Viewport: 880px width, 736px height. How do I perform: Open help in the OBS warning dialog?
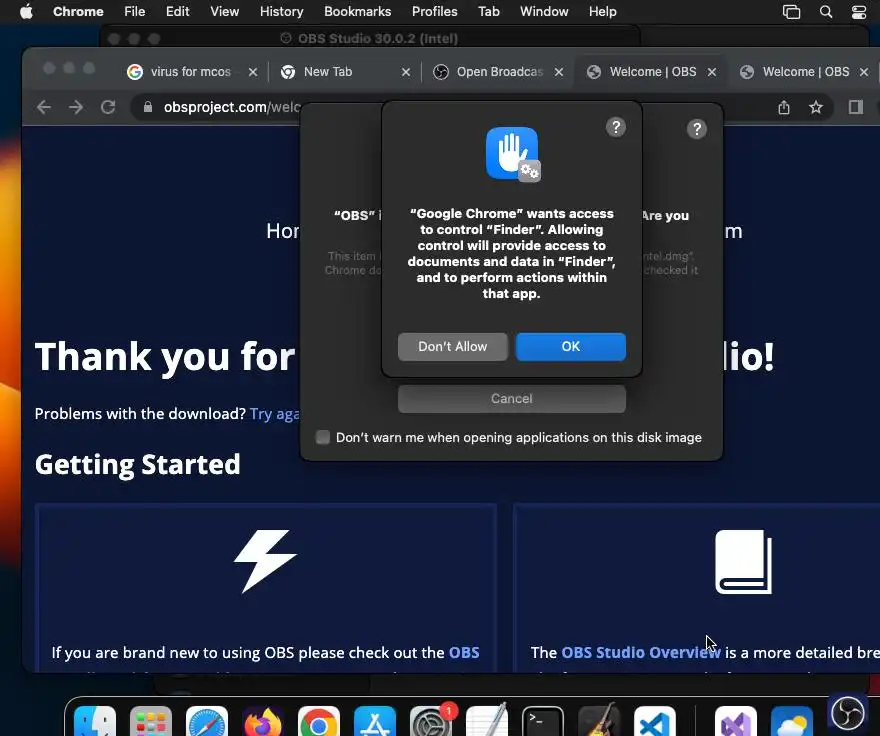click(696, 129)
